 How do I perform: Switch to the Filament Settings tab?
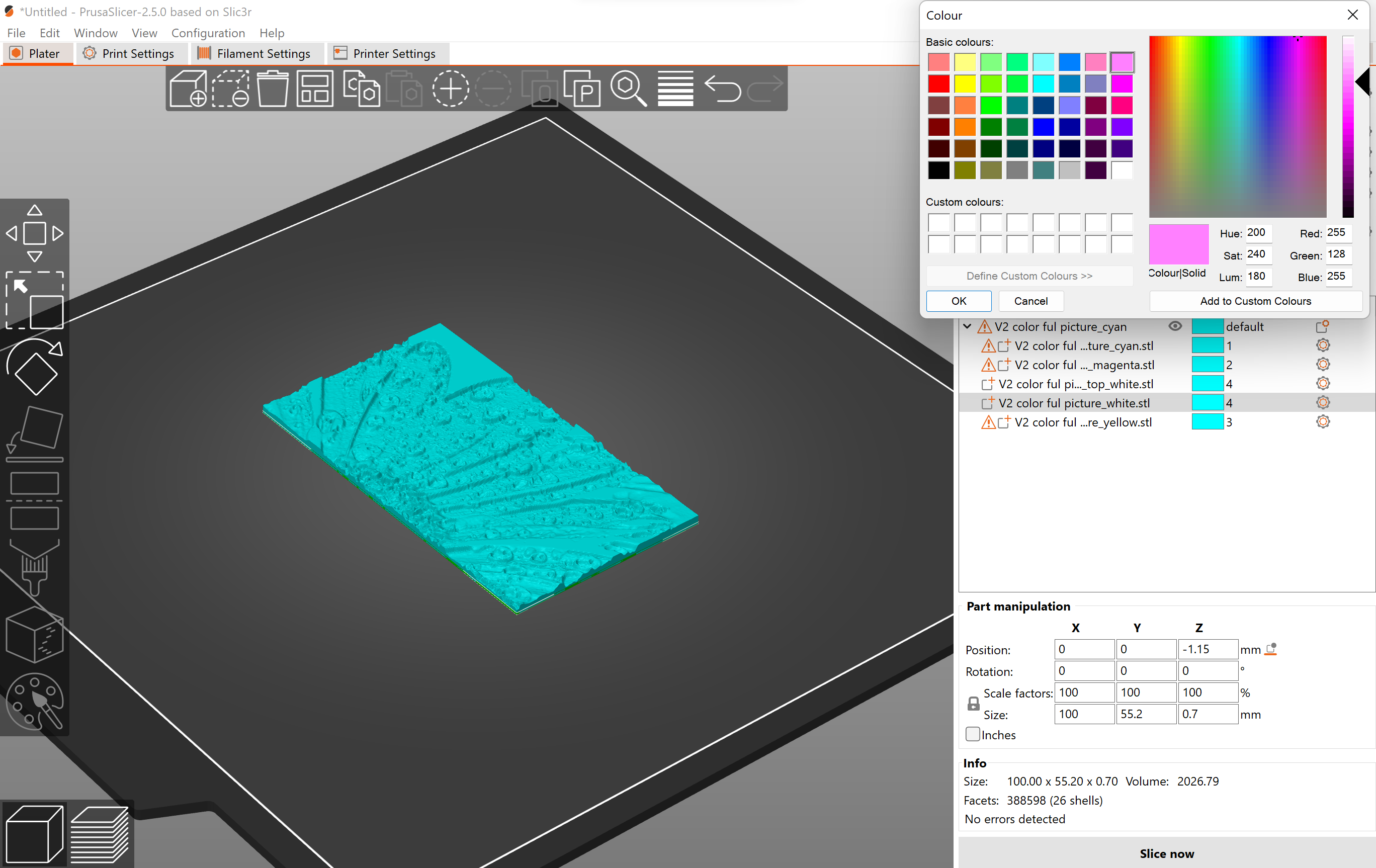256,53
